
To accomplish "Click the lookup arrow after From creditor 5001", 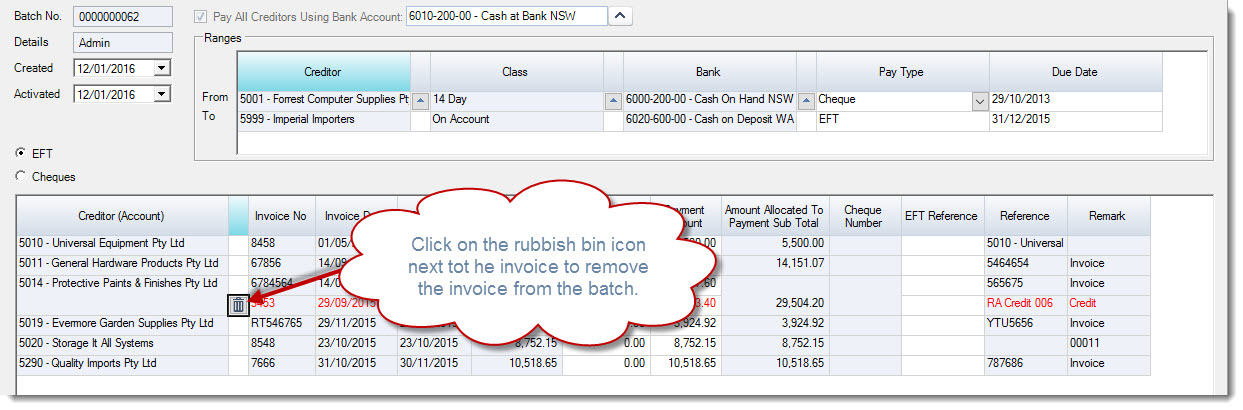I will (420, 101).
